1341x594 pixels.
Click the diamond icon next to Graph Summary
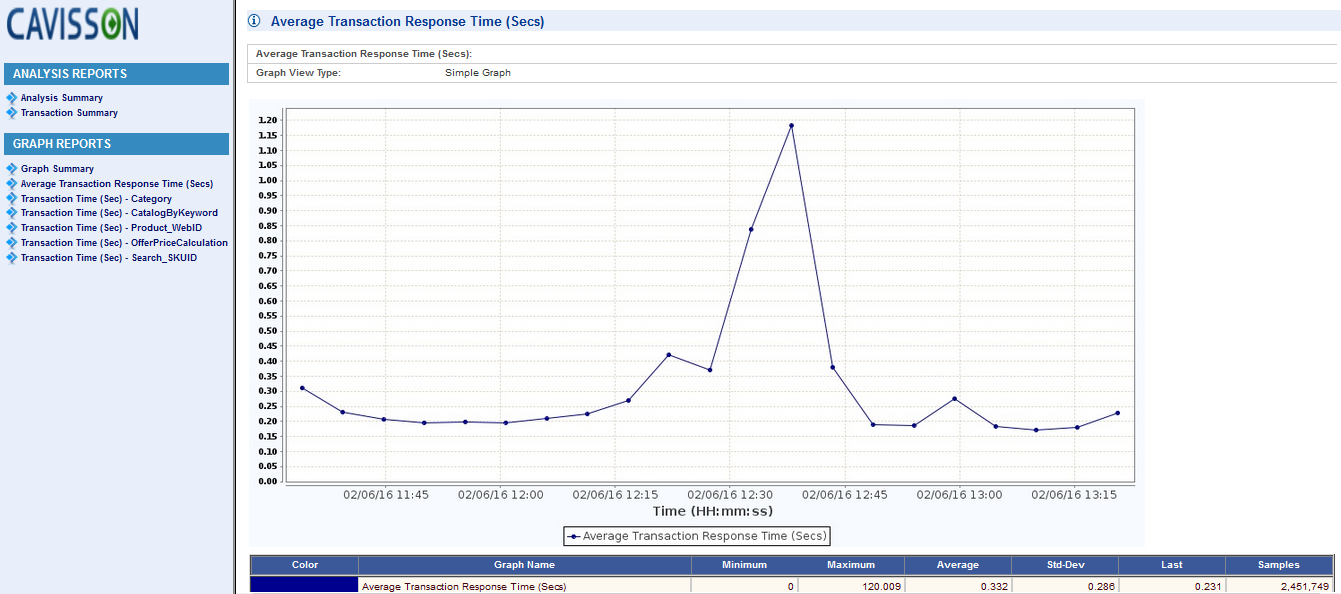pyautogui.click(x=12, y=169)
